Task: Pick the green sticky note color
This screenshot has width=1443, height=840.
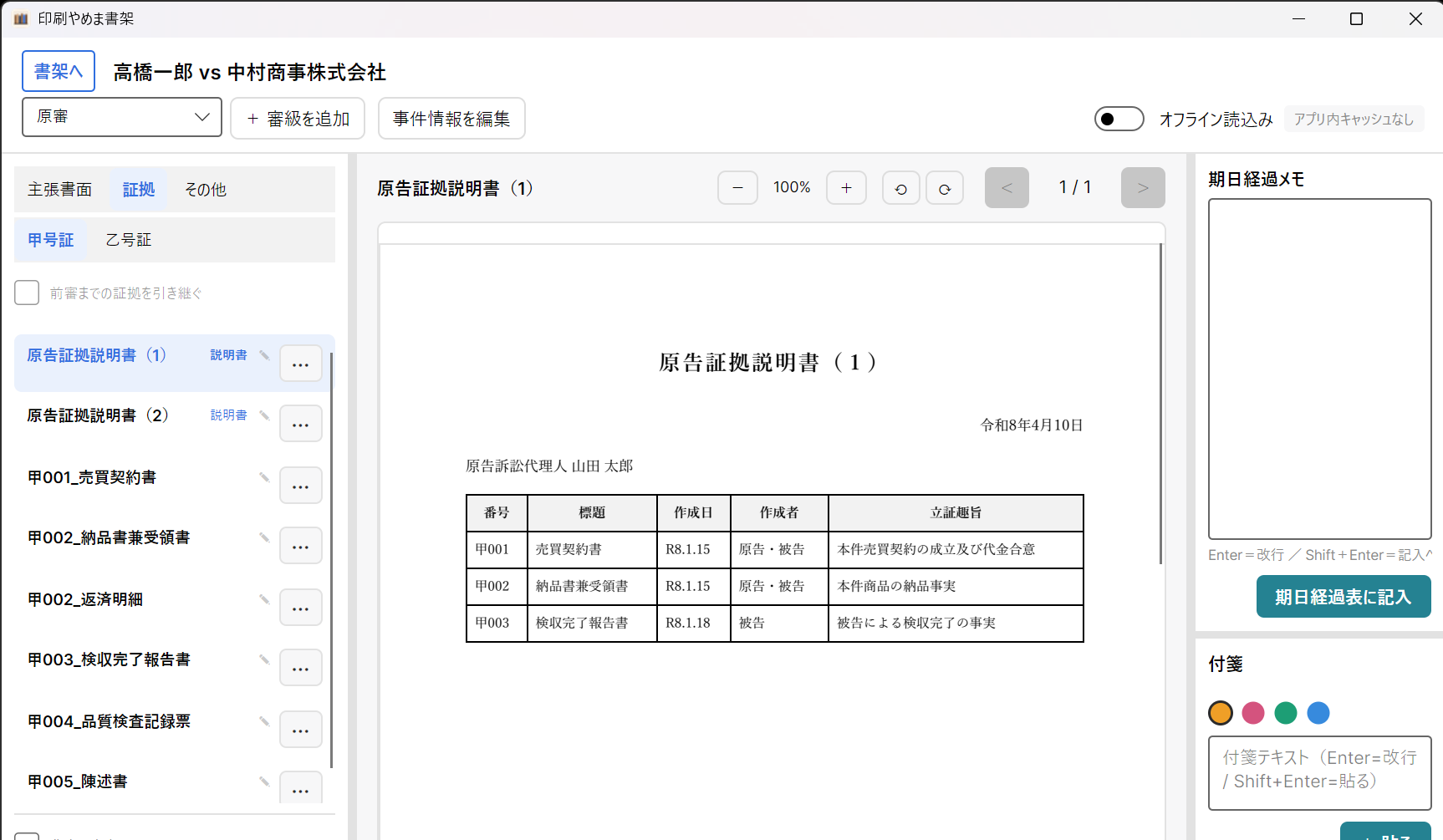Action: (x=1286, y=713)
